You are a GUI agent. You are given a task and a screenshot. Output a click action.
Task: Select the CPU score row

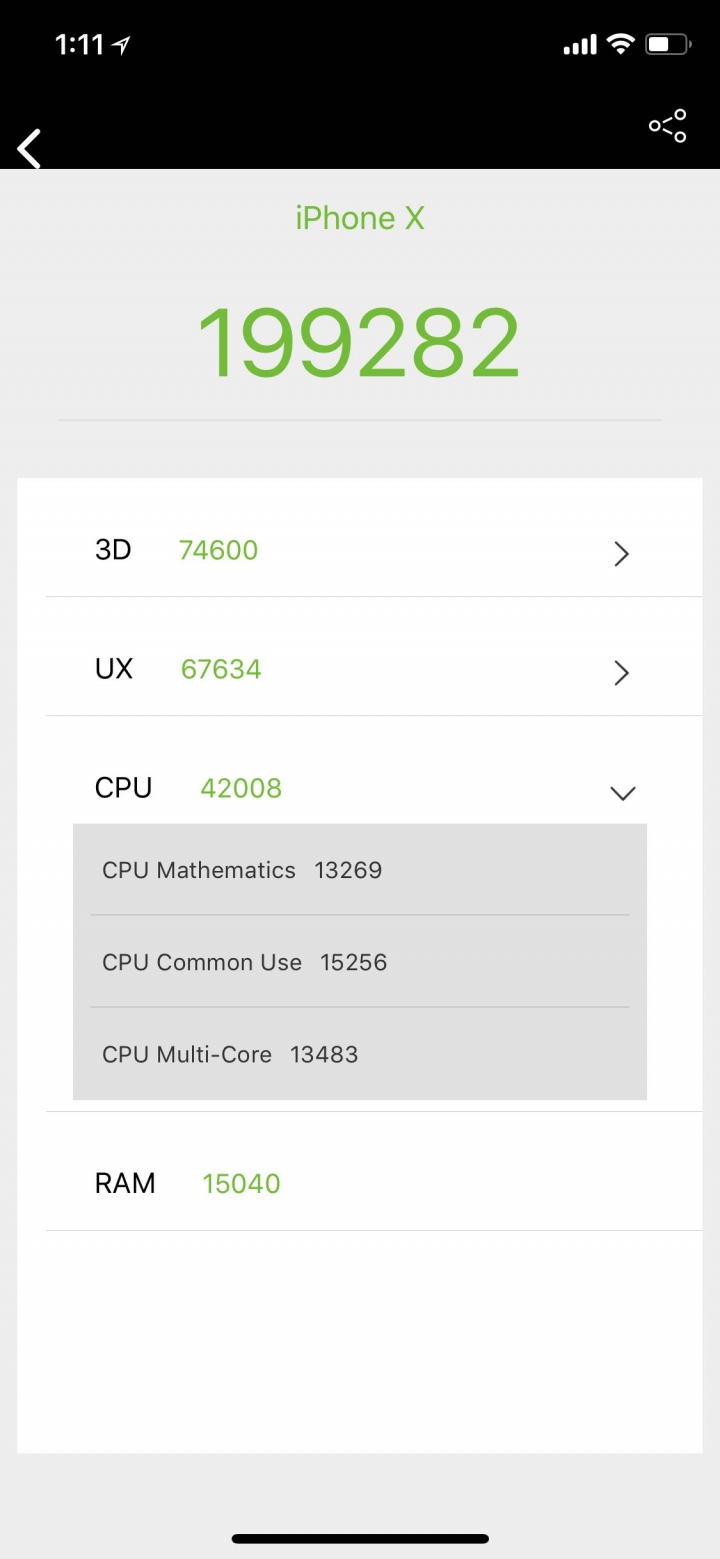click(x=374, y=788)
